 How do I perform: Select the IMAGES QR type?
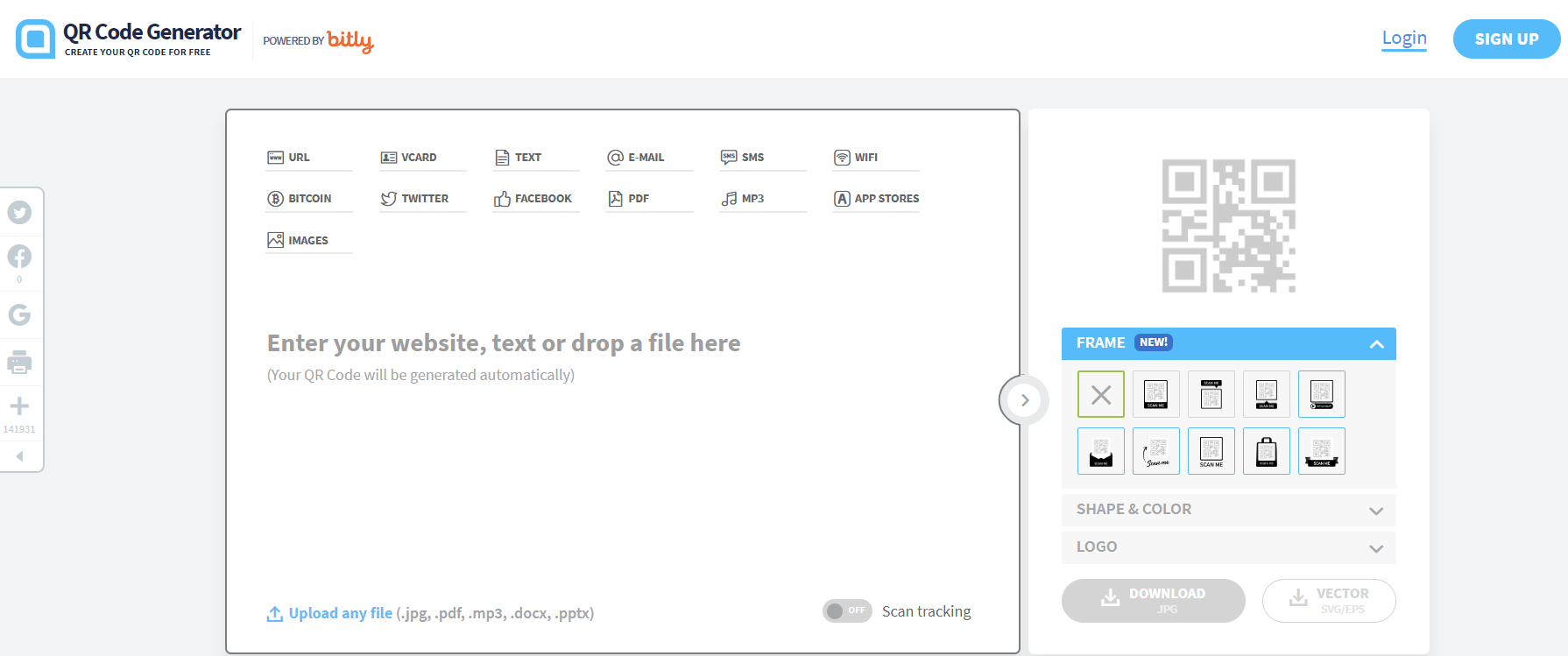click(309, 240)
